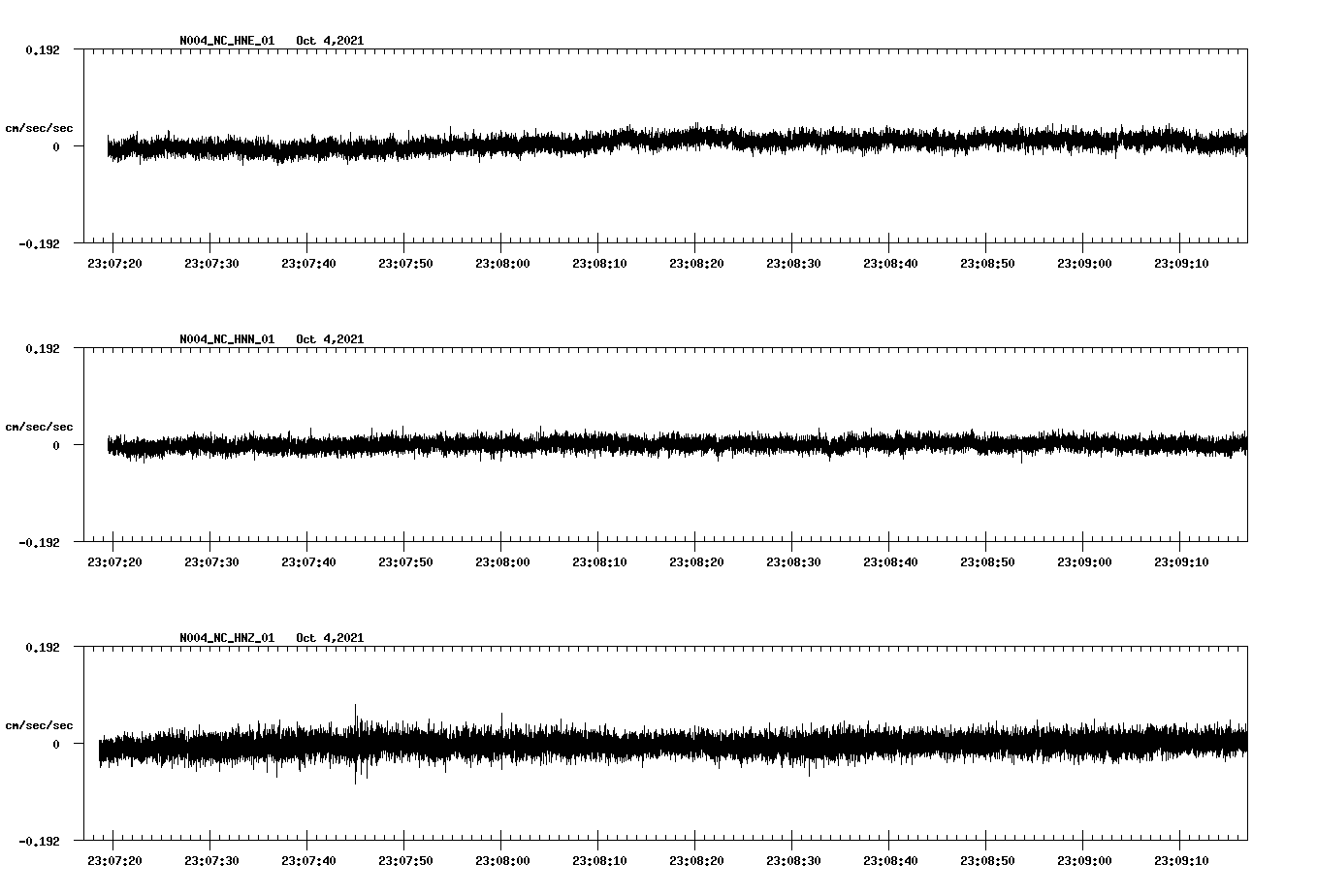The height and width of the screenshot is (896, 1317).
Task: Select the 23:07:50 label on HNN plot
Action: 405,562
